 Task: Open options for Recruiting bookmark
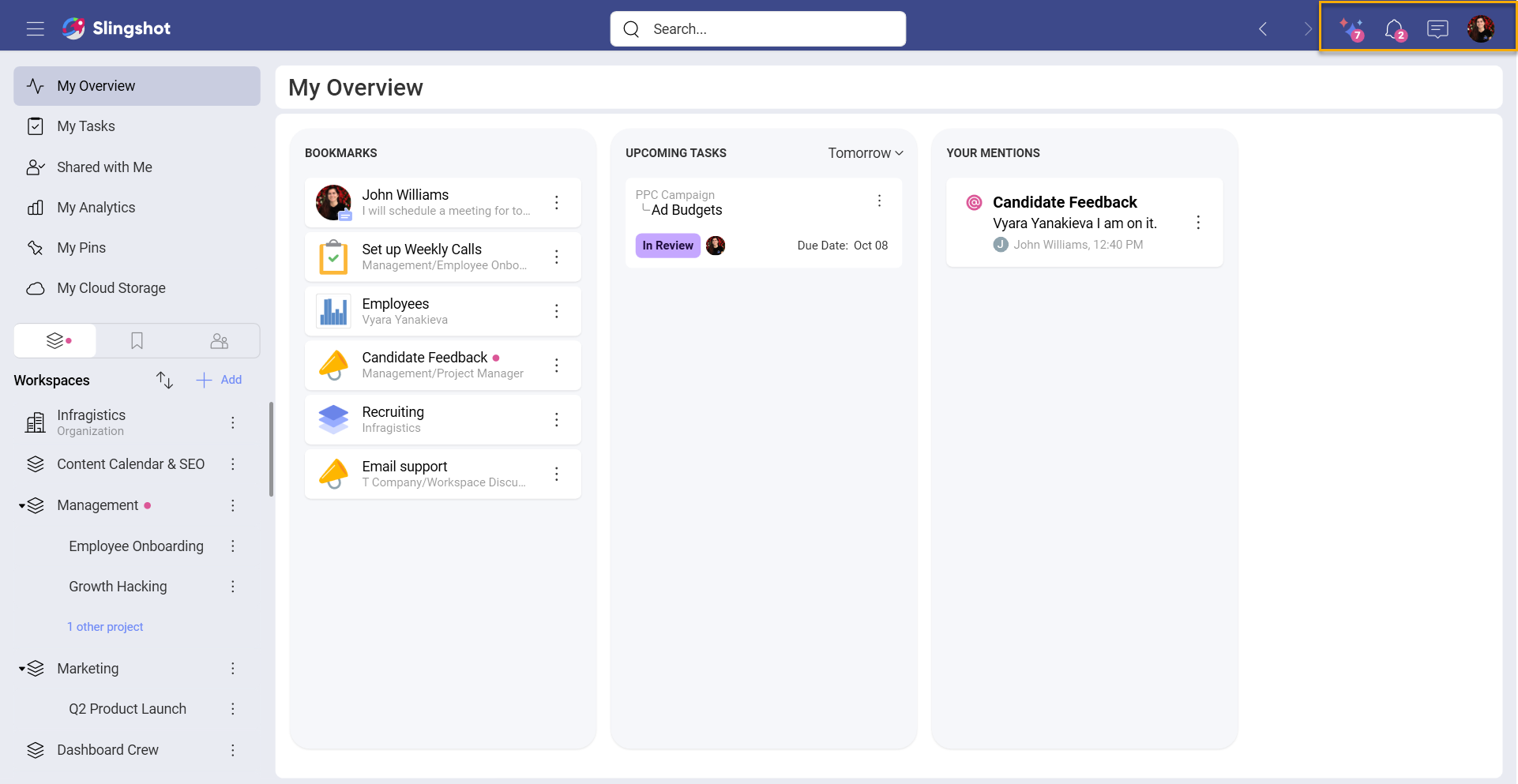[557, 419]
